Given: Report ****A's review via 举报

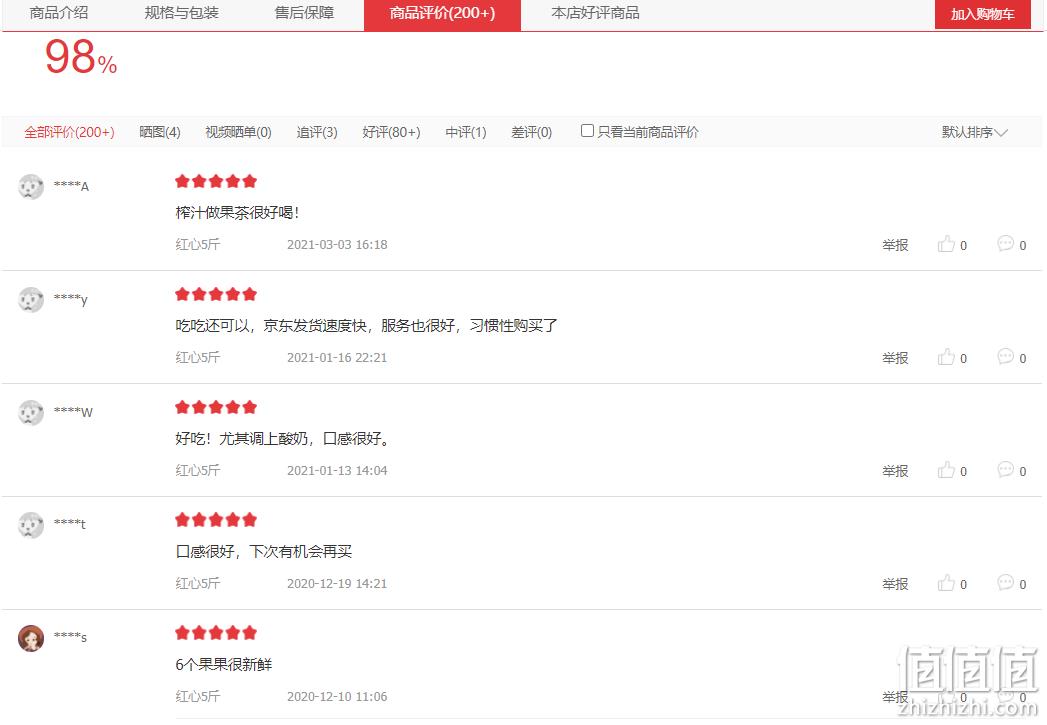Looking at the screenshot, I should (x=895, y=245).
